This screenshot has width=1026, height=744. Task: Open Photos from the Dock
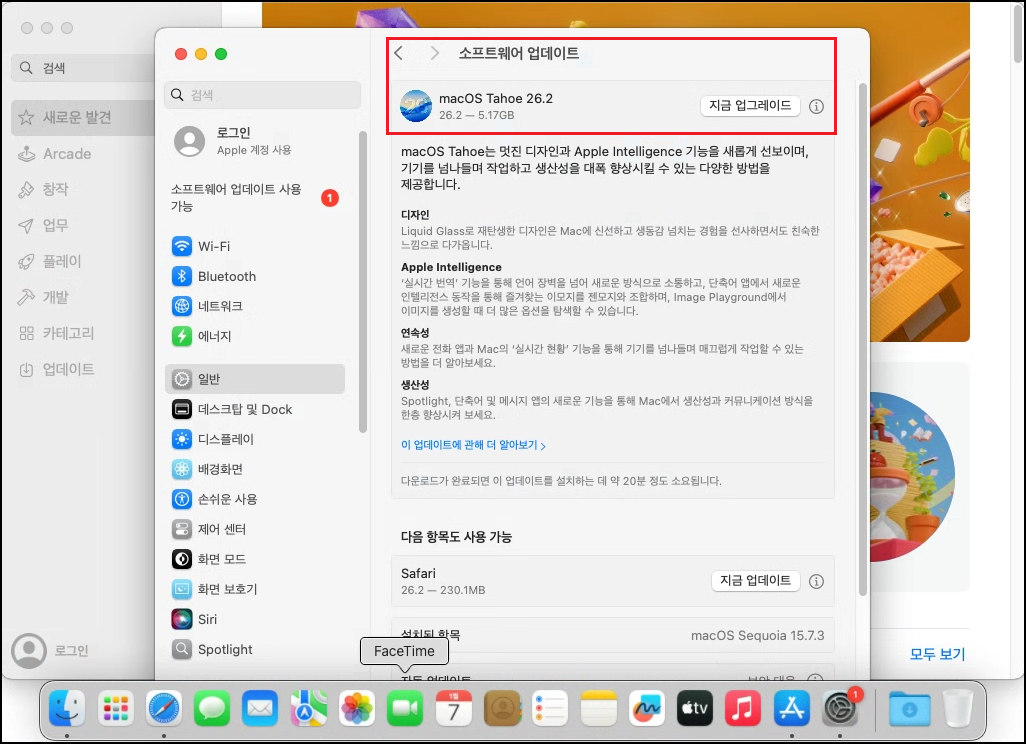[357, 708]
